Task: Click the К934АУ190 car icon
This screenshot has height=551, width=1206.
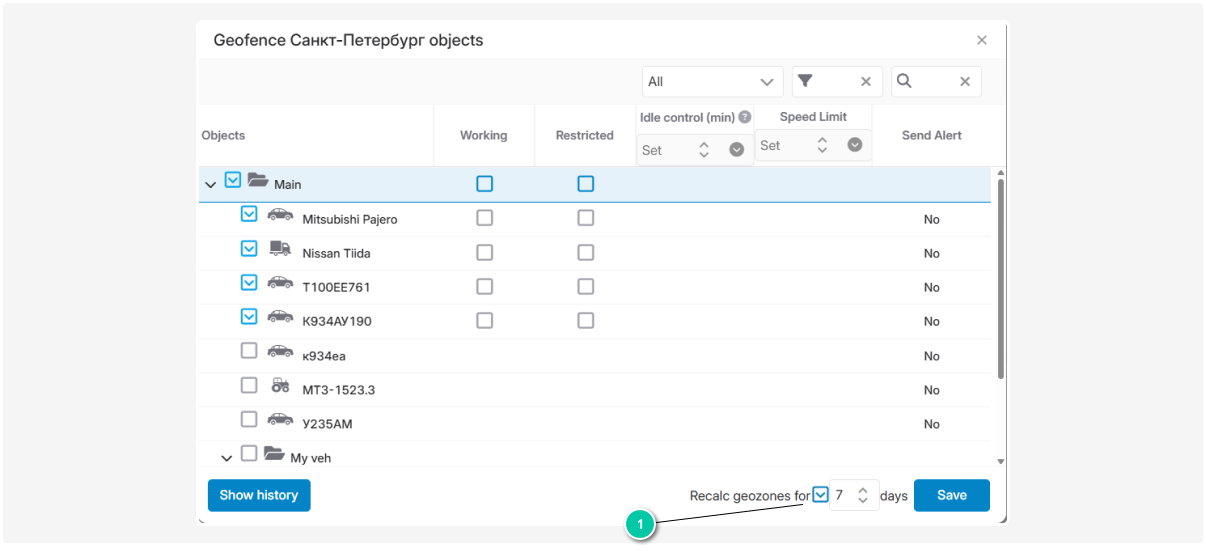Action: [280, 317]
